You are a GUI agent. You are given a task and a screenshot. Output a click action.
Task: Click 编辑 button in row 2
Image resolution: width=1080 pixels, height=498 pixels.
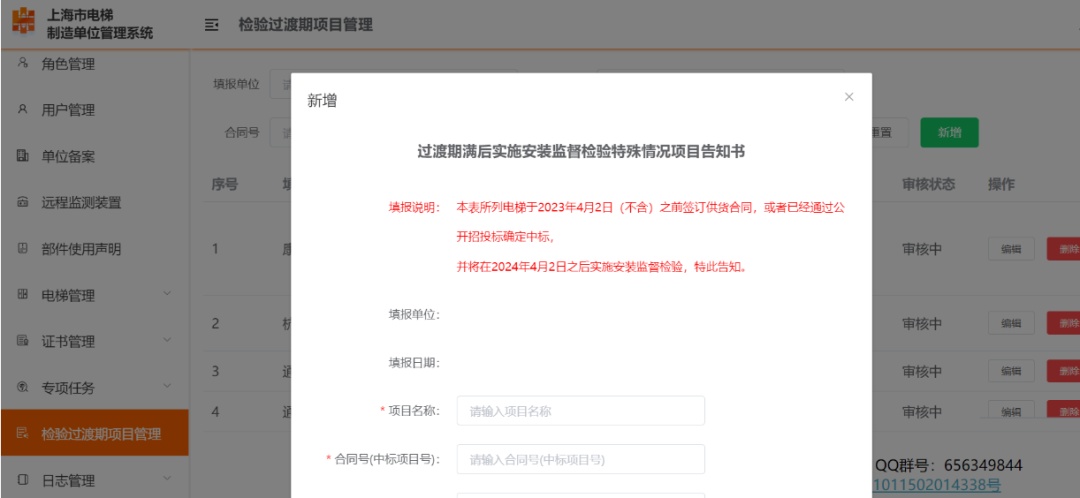pos(1011,323)
